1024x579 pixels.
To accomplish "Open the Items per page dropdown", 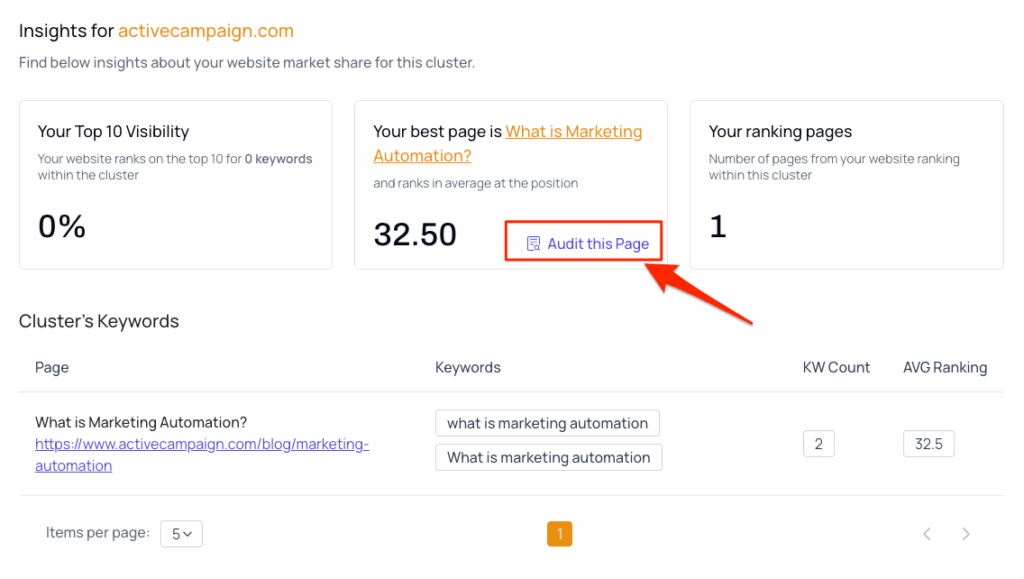I will 181,534.
